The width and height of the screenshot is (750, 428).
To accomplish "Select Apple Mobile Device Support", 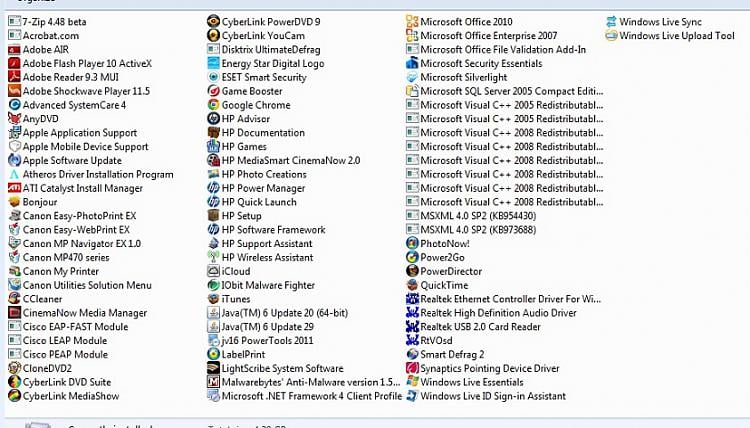I will point(78,146).
